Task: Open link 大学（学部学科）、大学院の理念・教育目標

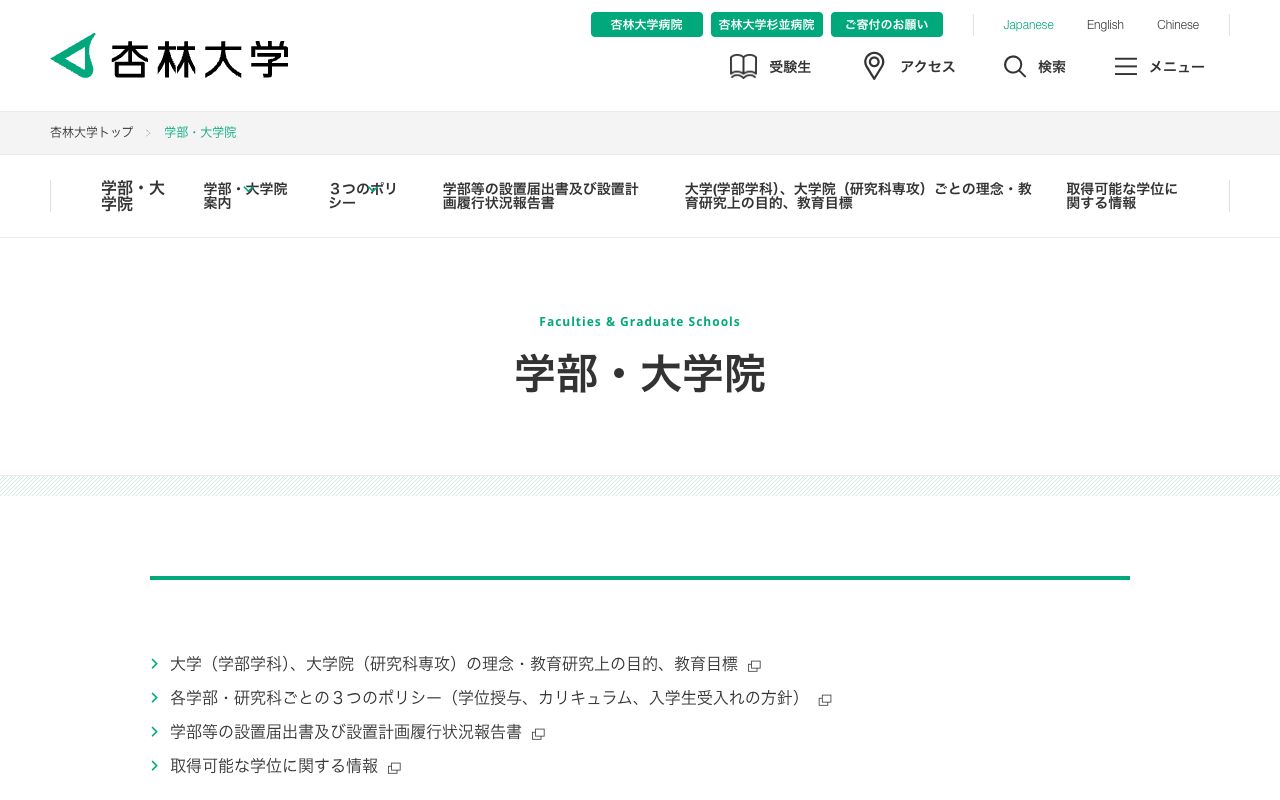Action: (454, 664)
